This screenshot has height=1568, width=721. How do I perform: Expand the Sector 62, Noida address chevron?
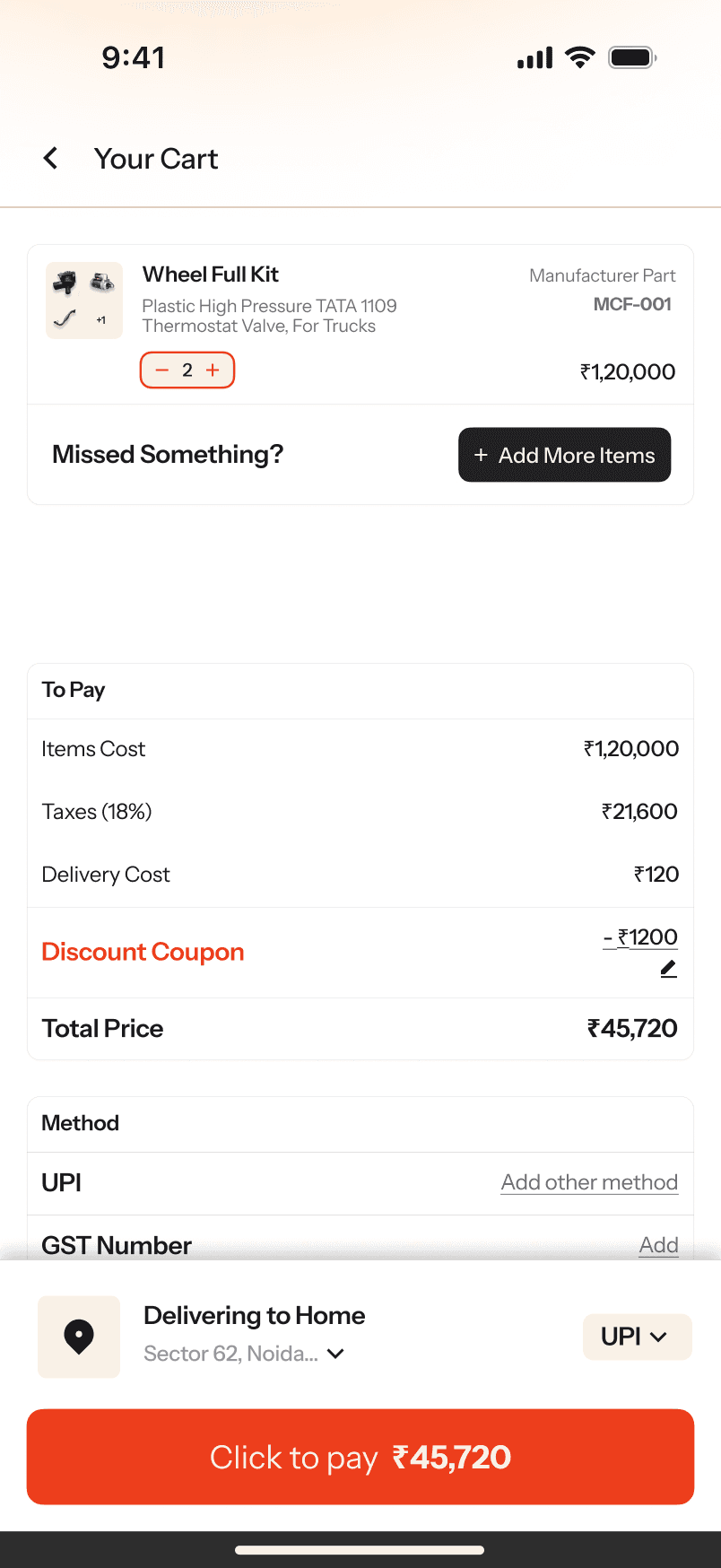point(336,1354)
